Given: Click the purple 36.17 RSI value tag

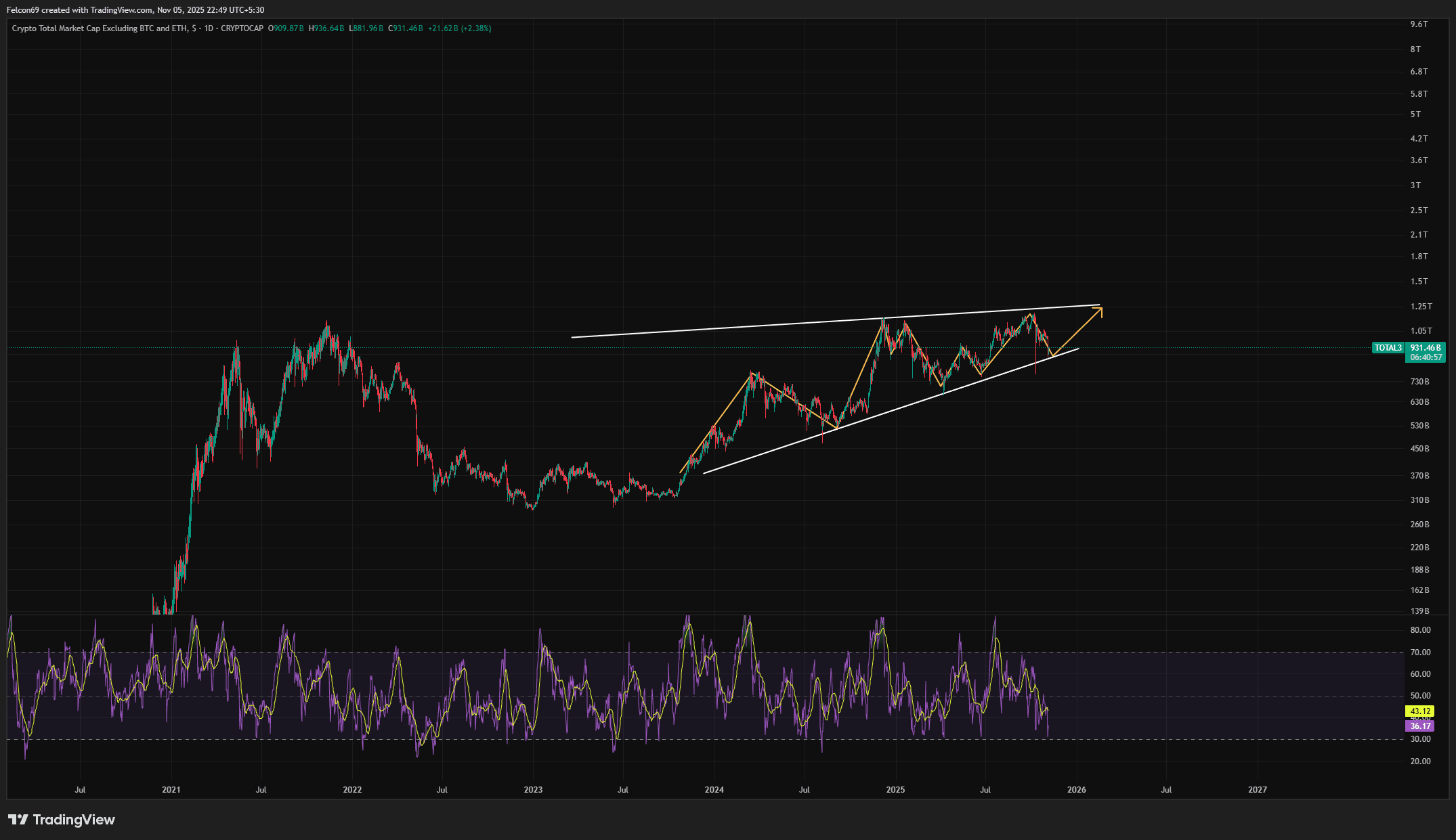Looking at the screenshot, I should [x=1419, y=726].
